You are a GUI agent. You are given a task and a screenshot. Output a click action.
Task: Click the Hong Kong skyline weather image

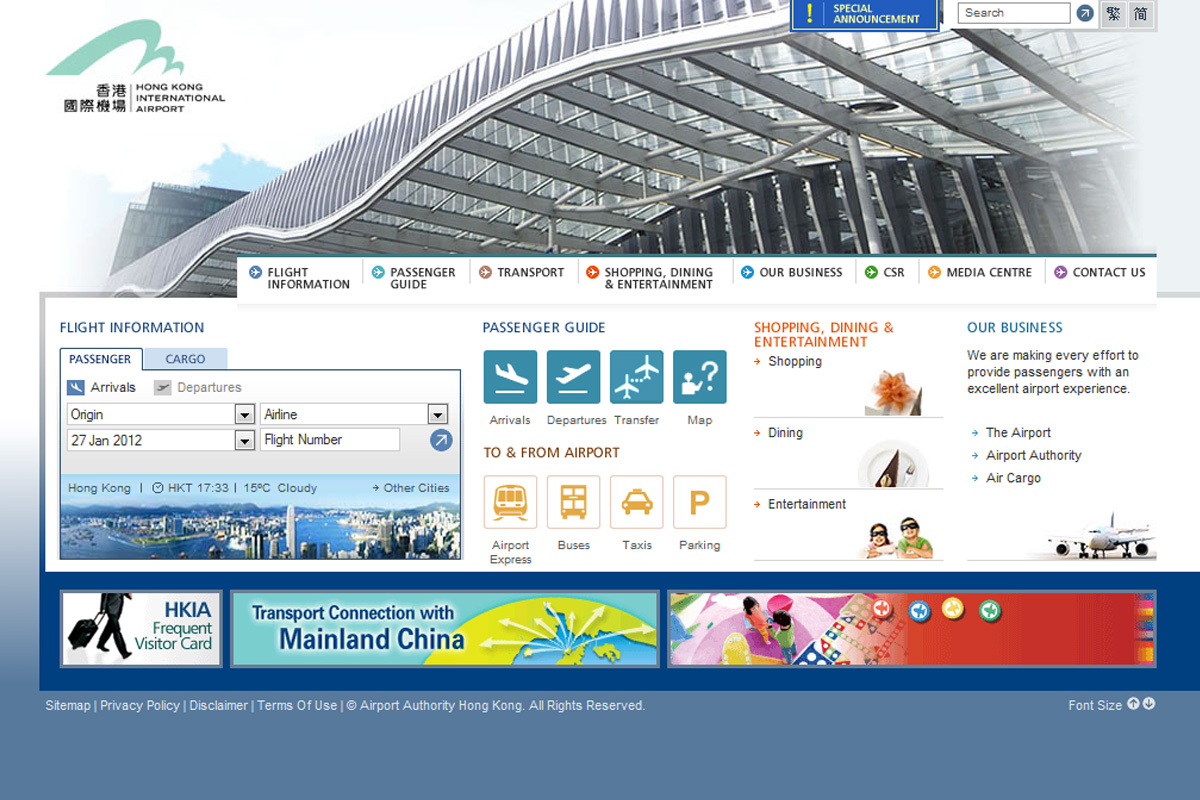pos(261,529)
